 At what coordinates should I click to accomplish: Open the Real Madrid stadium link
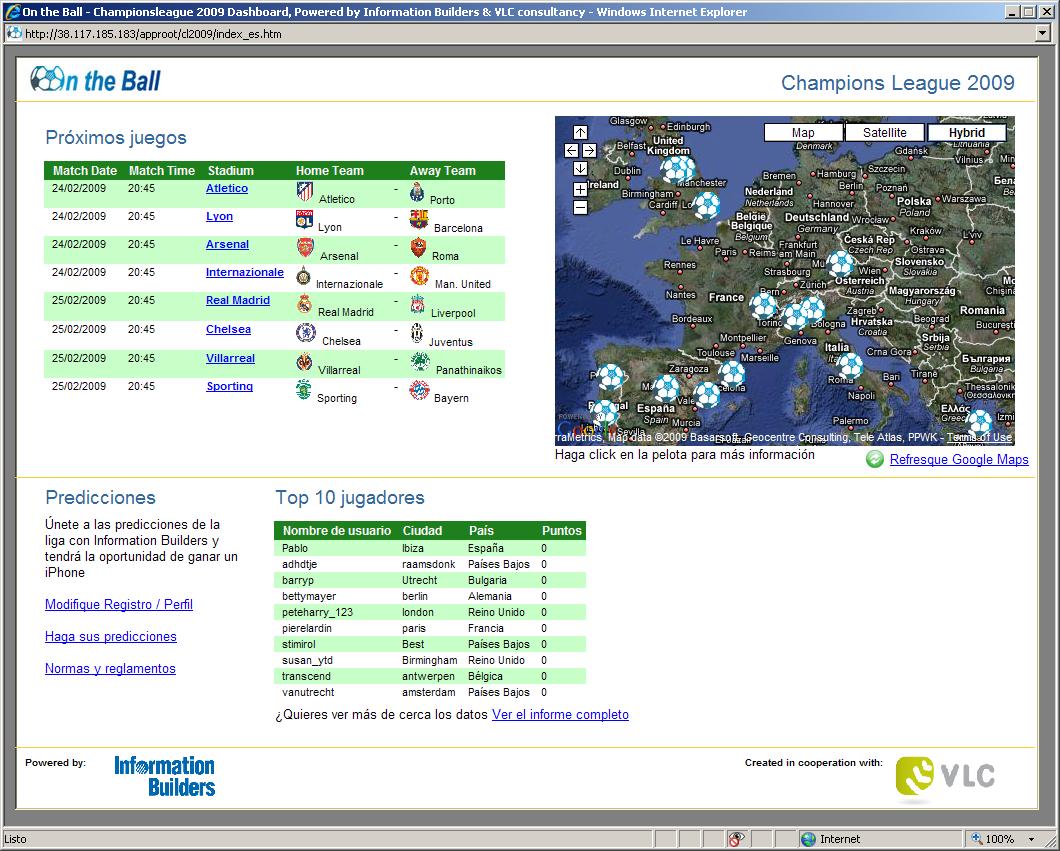coord(238,300)
